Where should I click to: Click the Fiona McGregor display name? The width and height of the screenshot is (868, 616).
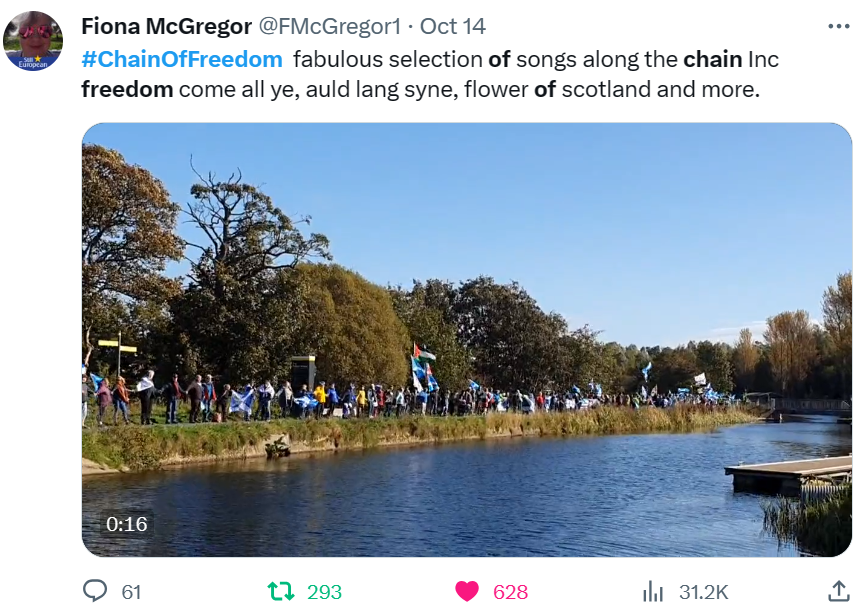[167, 26]
